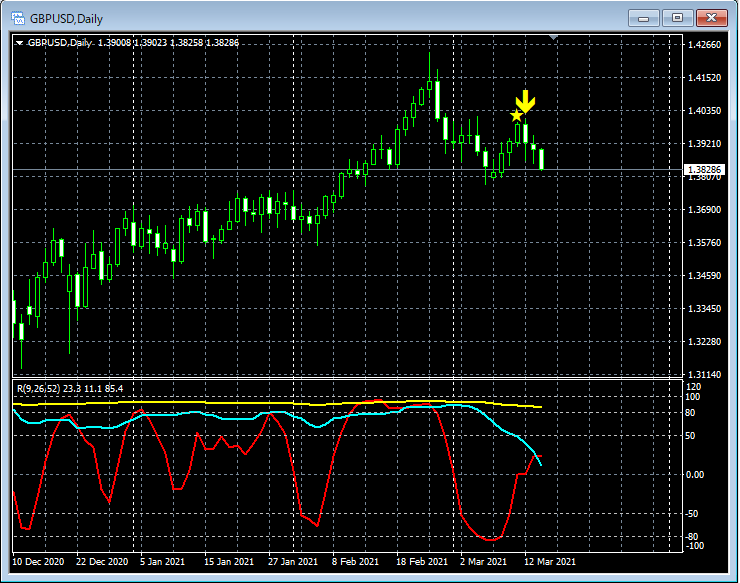This screenshot has height=583, width=740.
Task: Click the 1.34590 price scale label
Action: (x=704, y=276)
